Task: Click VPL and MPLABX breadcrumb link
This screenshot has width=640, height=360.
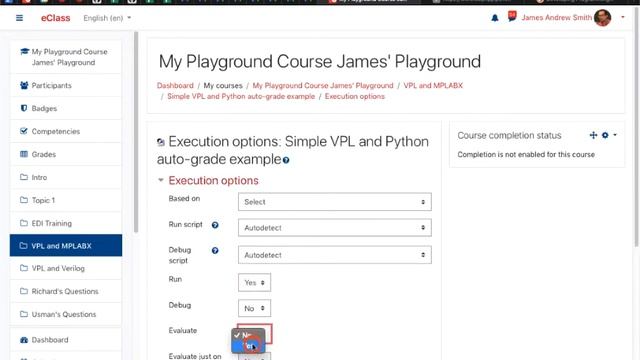Action: (x=433, y=85)
